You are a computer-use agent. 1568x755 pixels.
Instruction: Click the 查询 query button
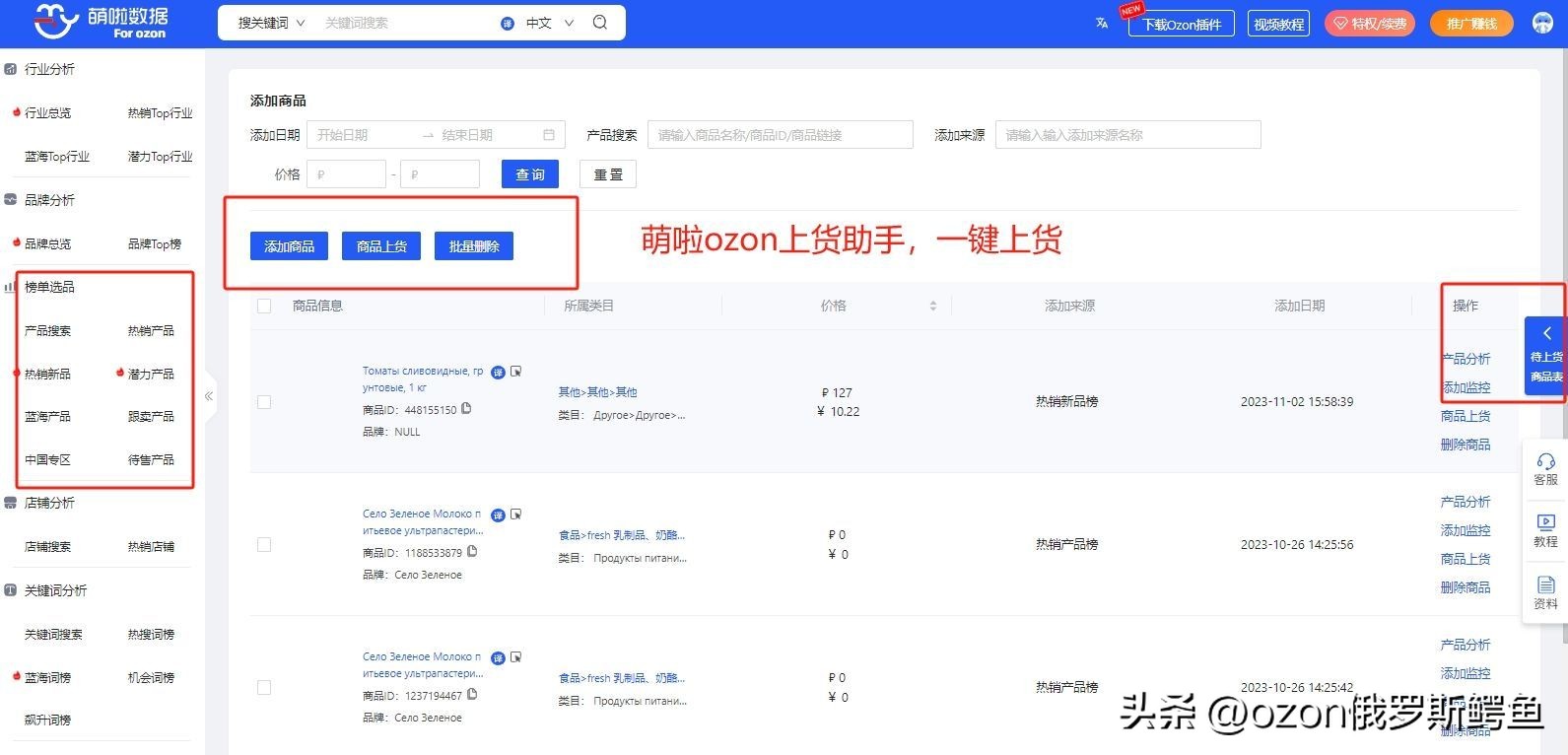tap(530, 174)
